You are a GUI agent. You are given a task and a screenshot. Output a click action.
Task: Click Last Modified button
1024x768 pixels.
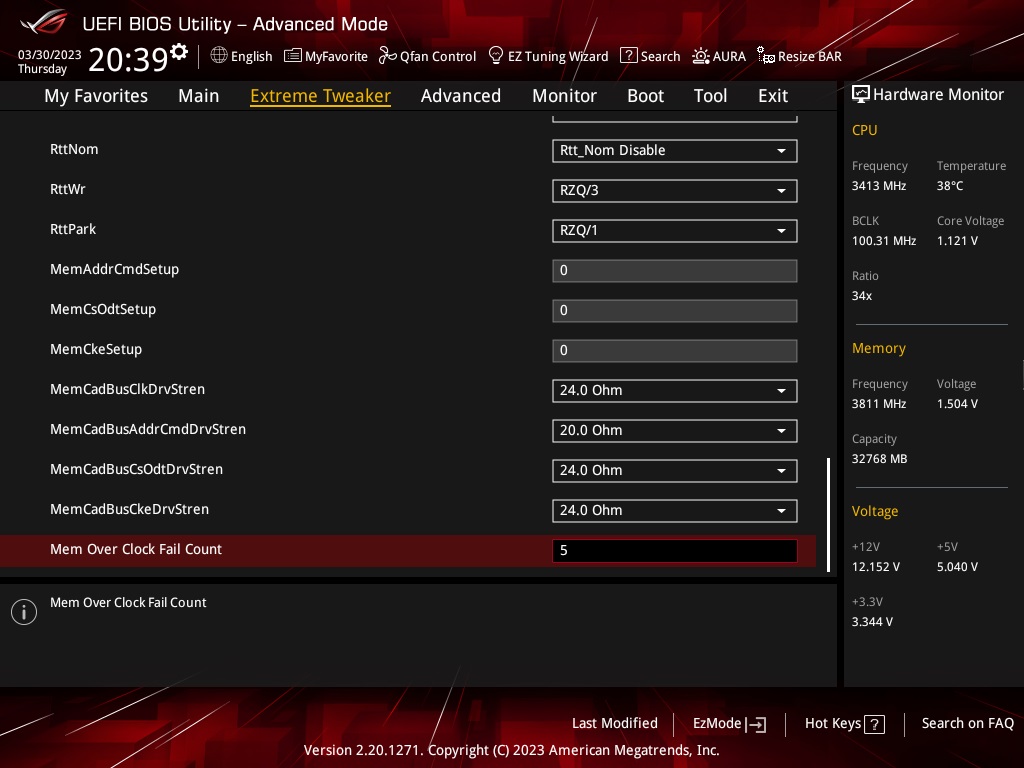(615, 724)
